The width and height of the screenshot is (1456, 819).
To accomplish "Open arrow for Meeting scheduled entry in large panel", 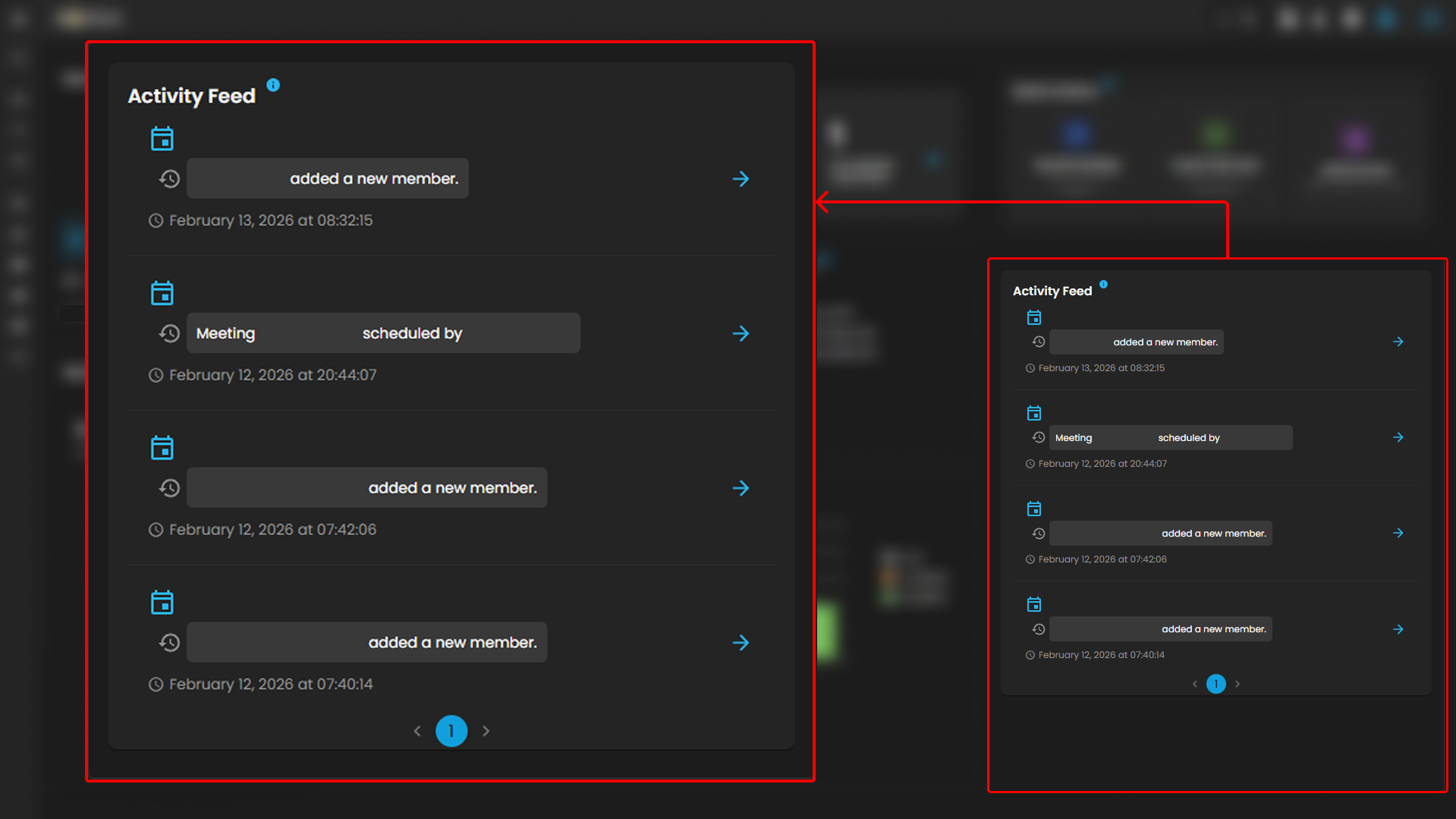I will 741,333.
